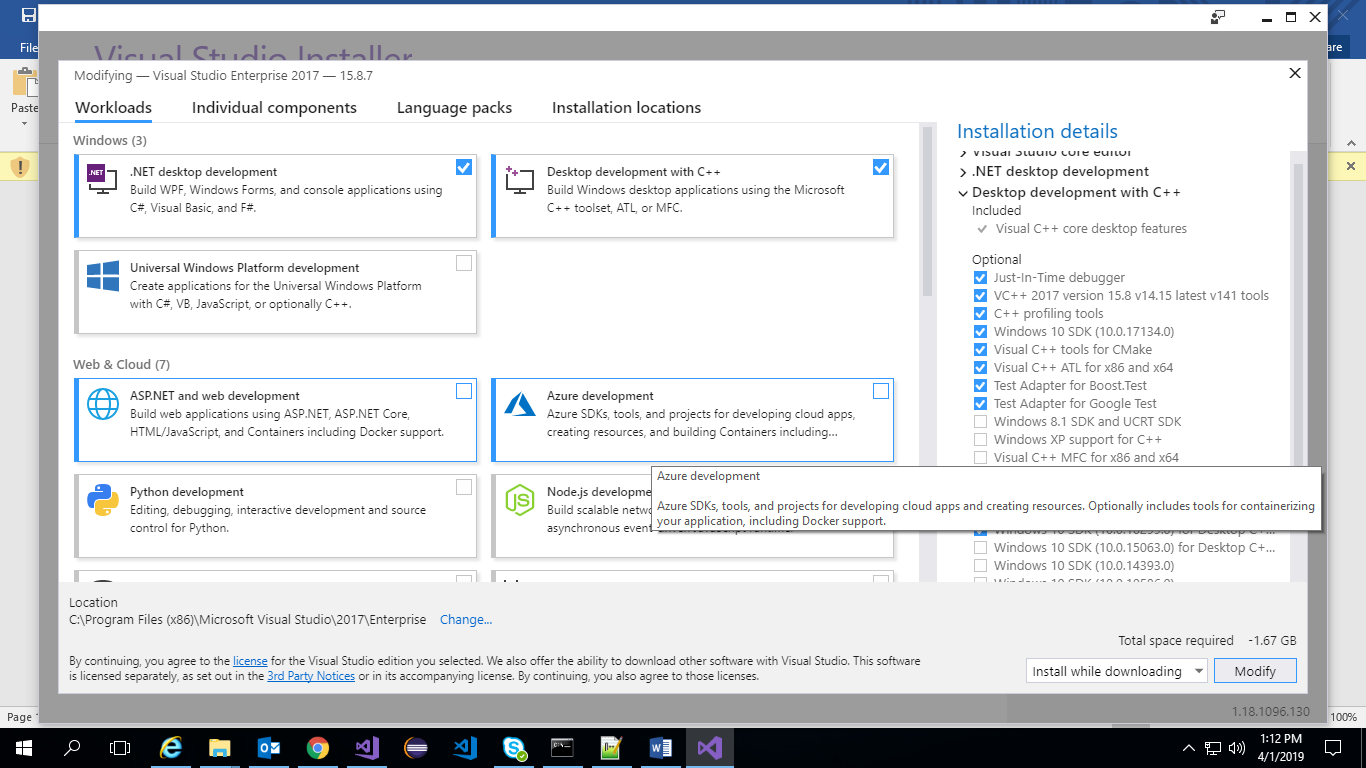Open Google Chrome from the taskbar

pyautogui.click(x=318, y=748)
